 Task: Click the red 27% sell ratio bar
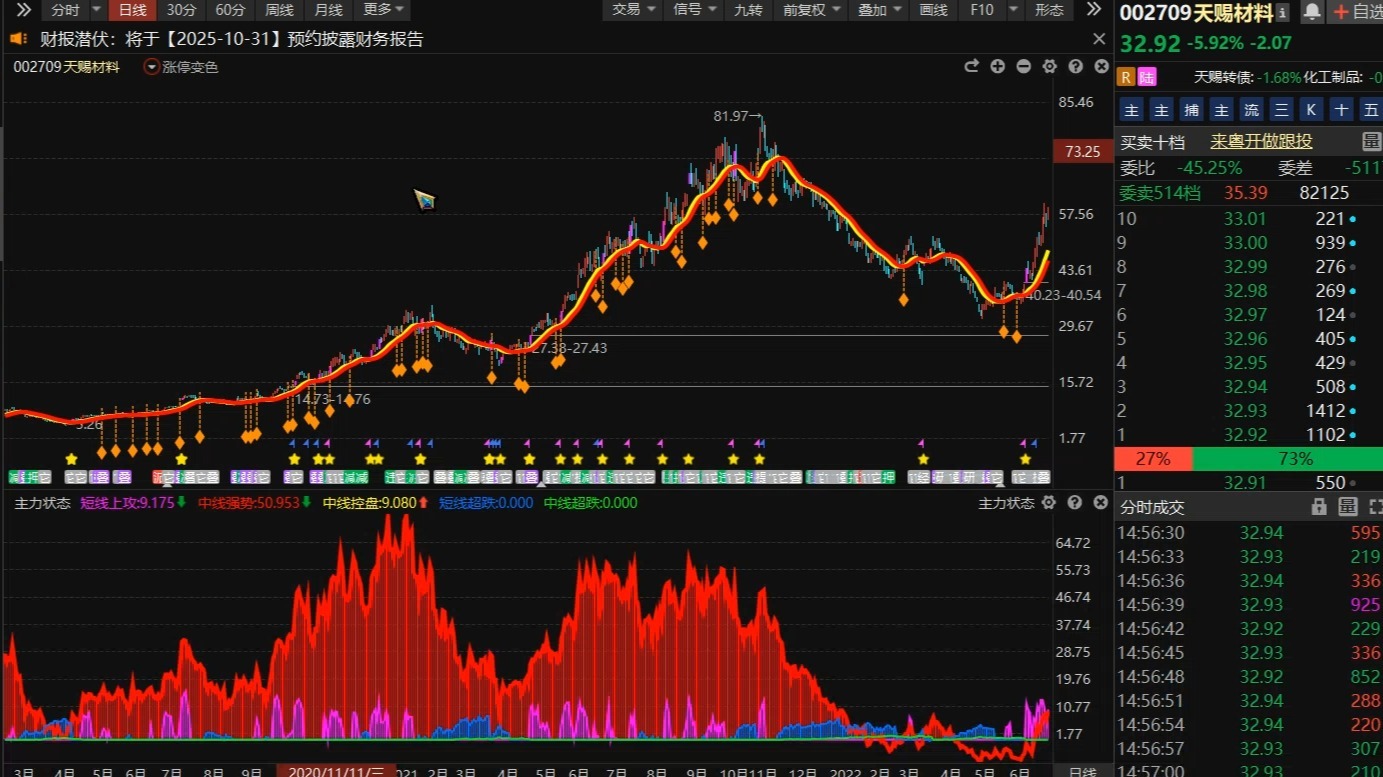tap(1153, 459)
